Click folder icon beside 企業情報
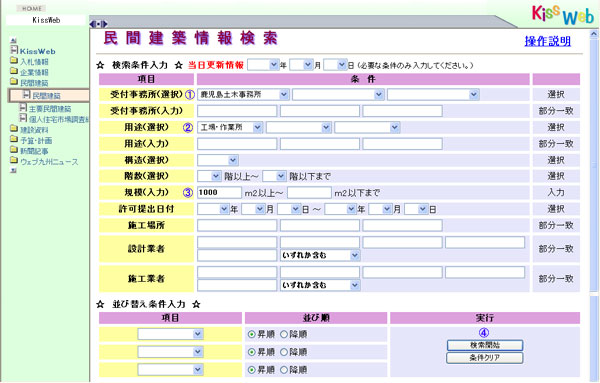600x383 pixels. pyautogui.click(x=14, y=71)
